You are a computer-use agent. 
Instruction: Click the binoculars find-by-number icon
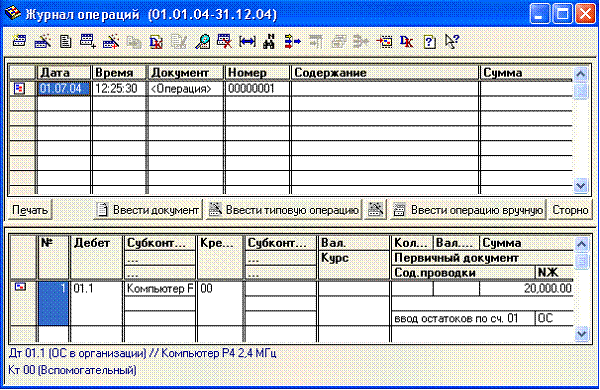[269, 41]
